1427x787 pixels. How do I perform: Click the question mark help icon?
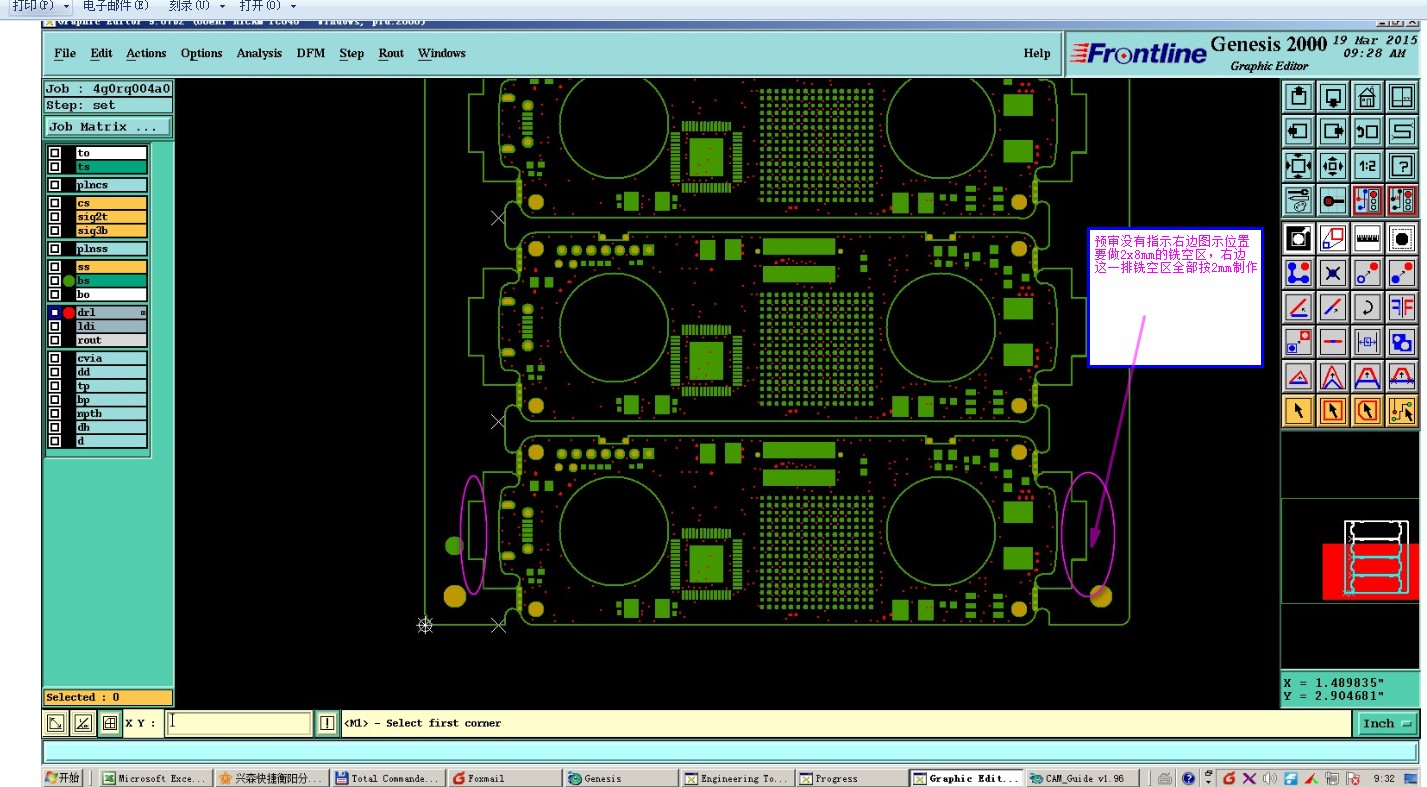(1402, 166)
